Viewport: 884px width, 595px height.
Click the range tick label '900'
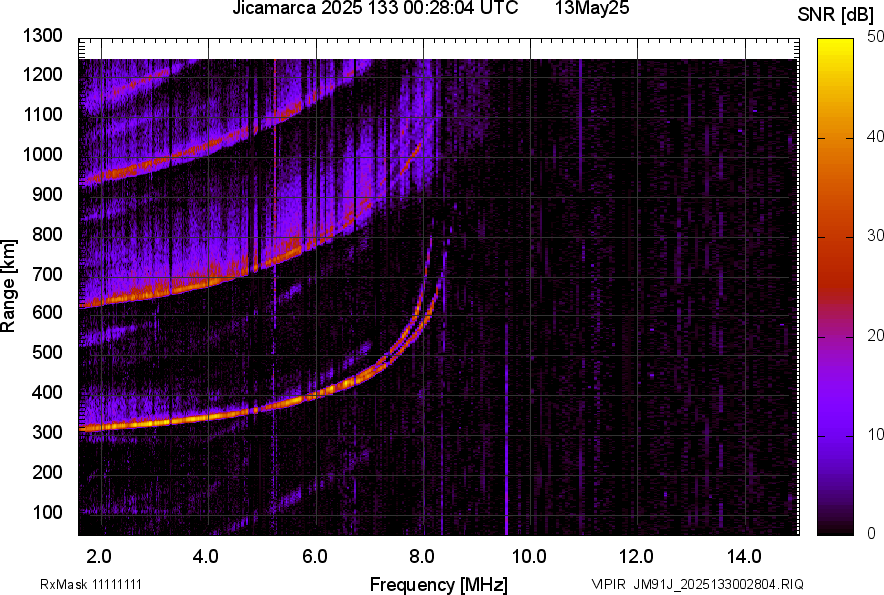[47, 194]
